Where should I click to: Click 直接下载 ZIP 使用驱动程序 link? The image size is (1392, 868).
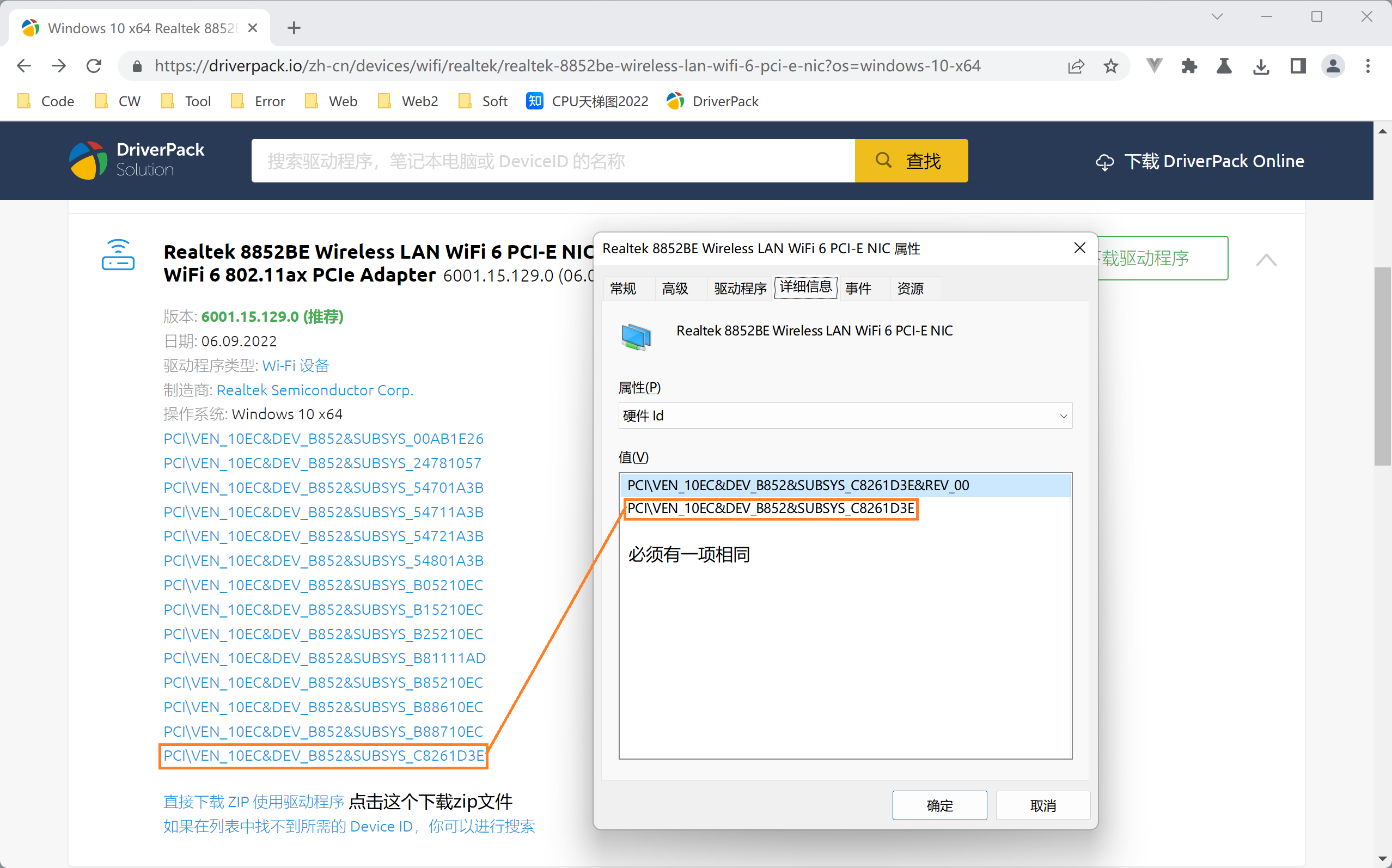pyautogui.click(x=254, y=802)
